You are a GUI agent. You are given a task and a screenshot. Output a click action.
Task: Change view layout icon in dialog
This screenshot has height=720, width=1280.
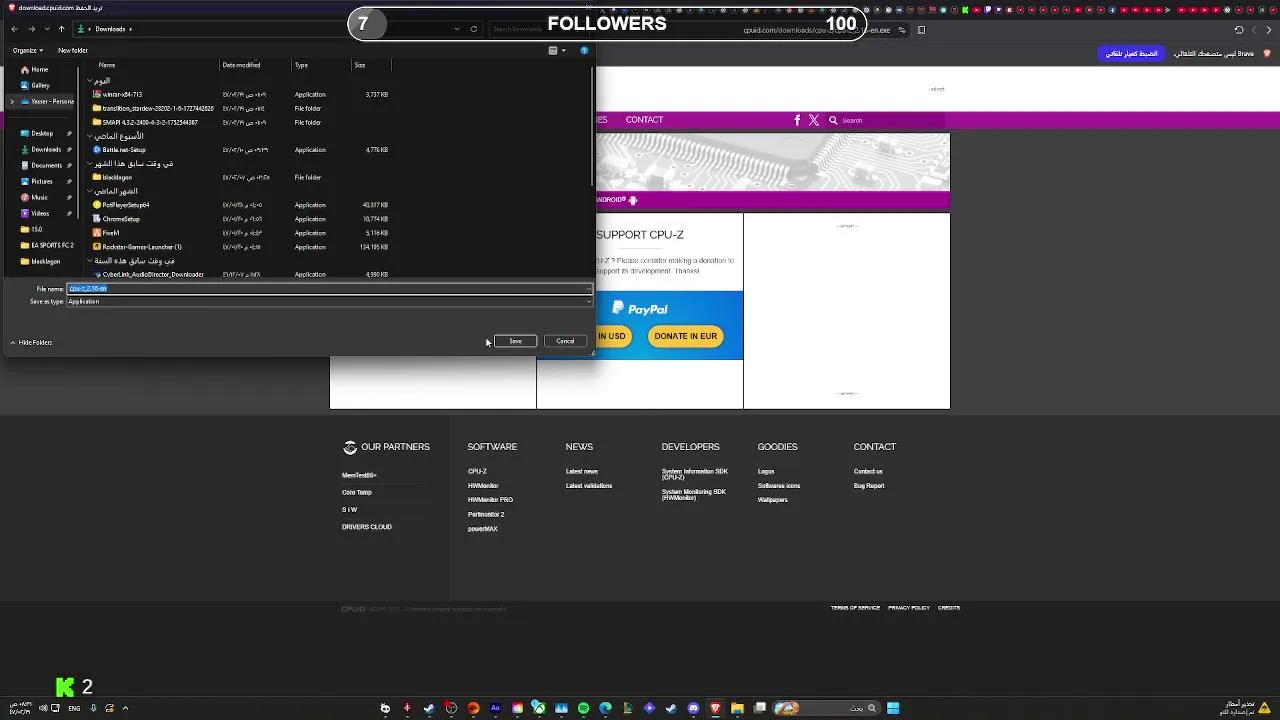click(x=553, y=50)
